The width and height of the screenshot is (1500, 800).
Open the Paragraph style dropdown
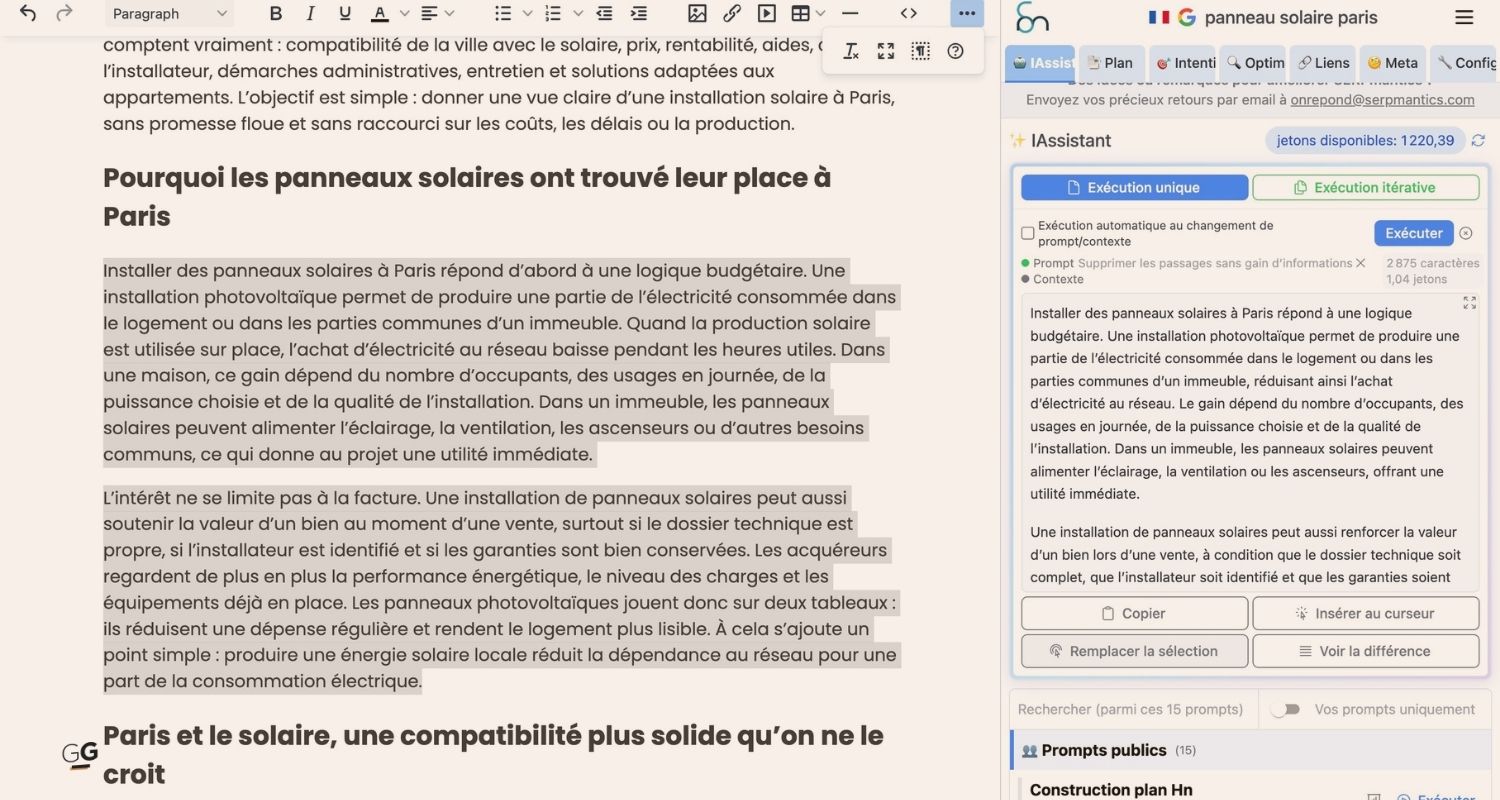tap(168, 14)
